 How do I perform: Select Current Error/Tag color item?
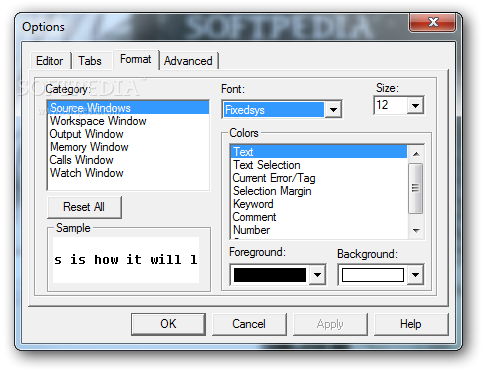(x=319, y=178)
